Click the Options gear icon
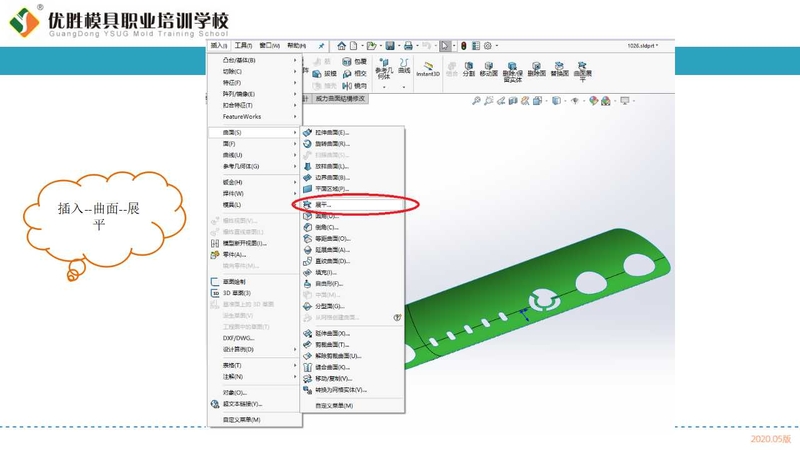This screenshot has width=800, height=450. [488, 46]
